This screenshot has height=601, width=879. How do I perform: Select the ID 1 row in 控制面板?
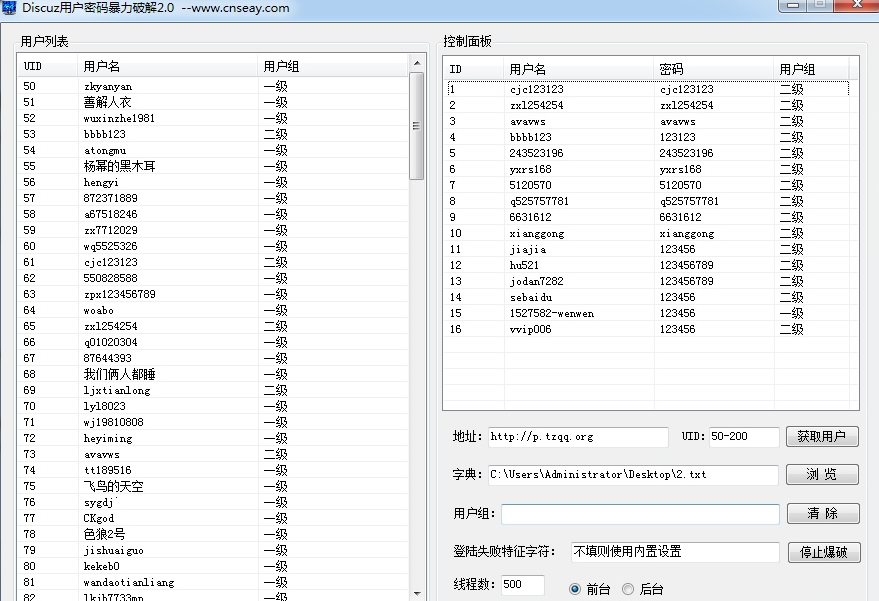648,89
